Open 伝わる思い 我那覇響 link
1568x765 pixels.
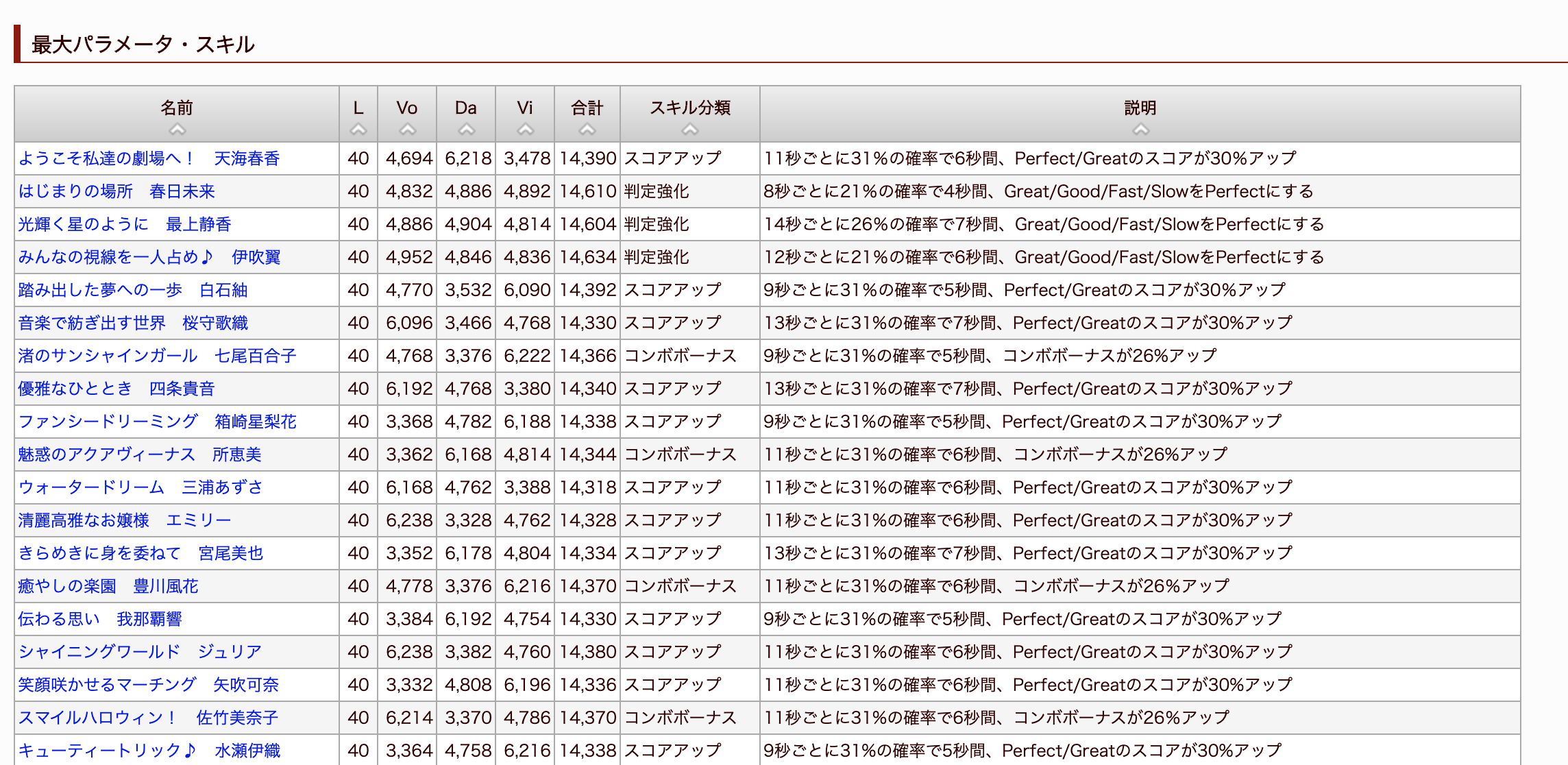pyautogui.click(x=100, y=619)
